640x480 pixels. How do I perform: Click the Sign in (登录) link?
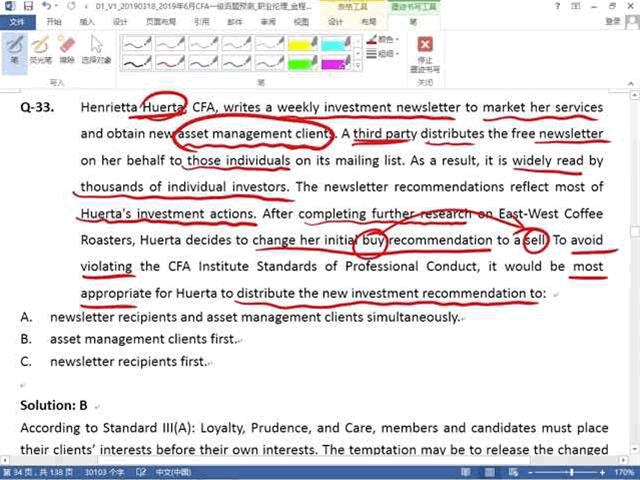(x=613, y=21)
